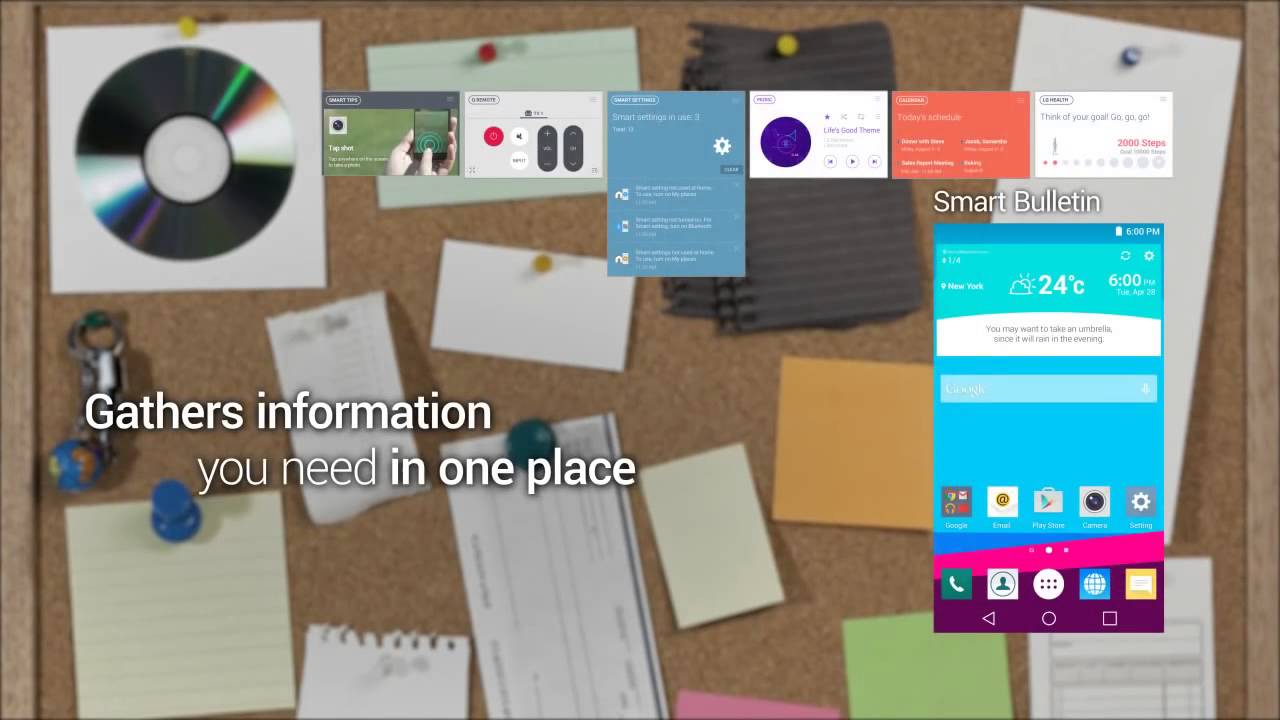Tap the red power button on Q Remote

click(493, 137)
